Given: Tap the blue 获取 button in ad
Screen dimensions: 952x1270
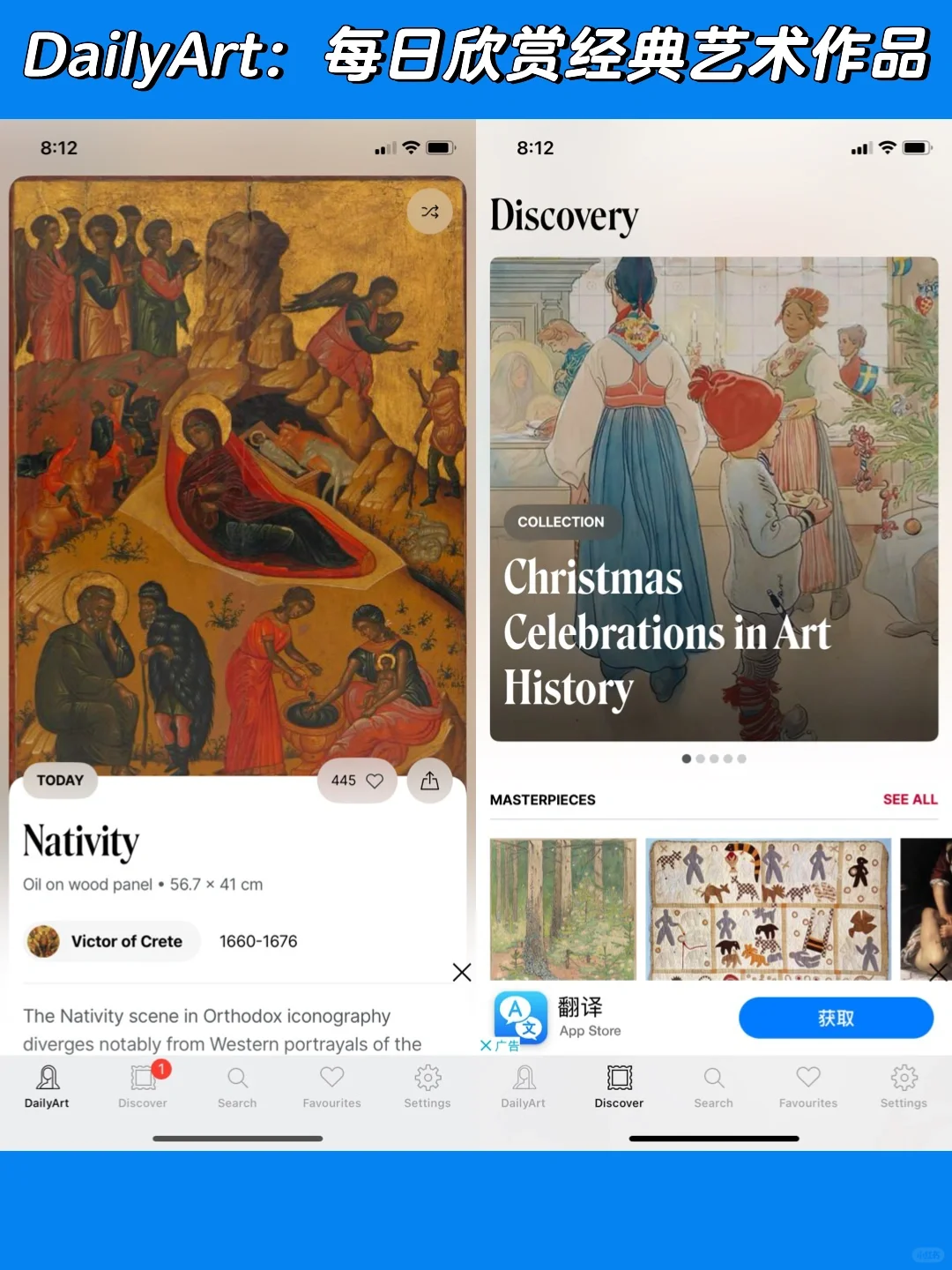Looking at the screenshot, I should click(836, 1018).
